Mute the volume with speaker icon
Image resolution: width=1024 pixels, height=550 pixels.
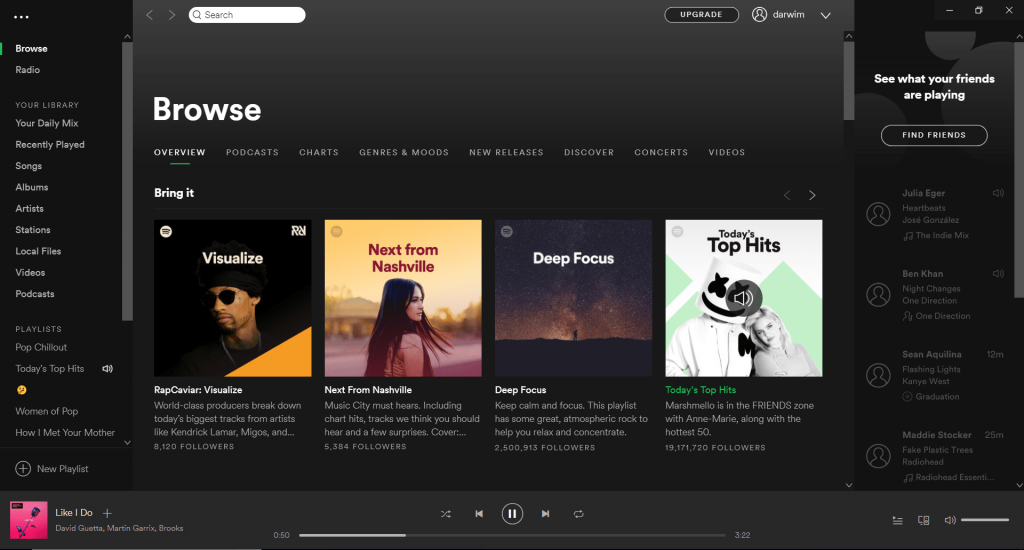coord(949,520)
